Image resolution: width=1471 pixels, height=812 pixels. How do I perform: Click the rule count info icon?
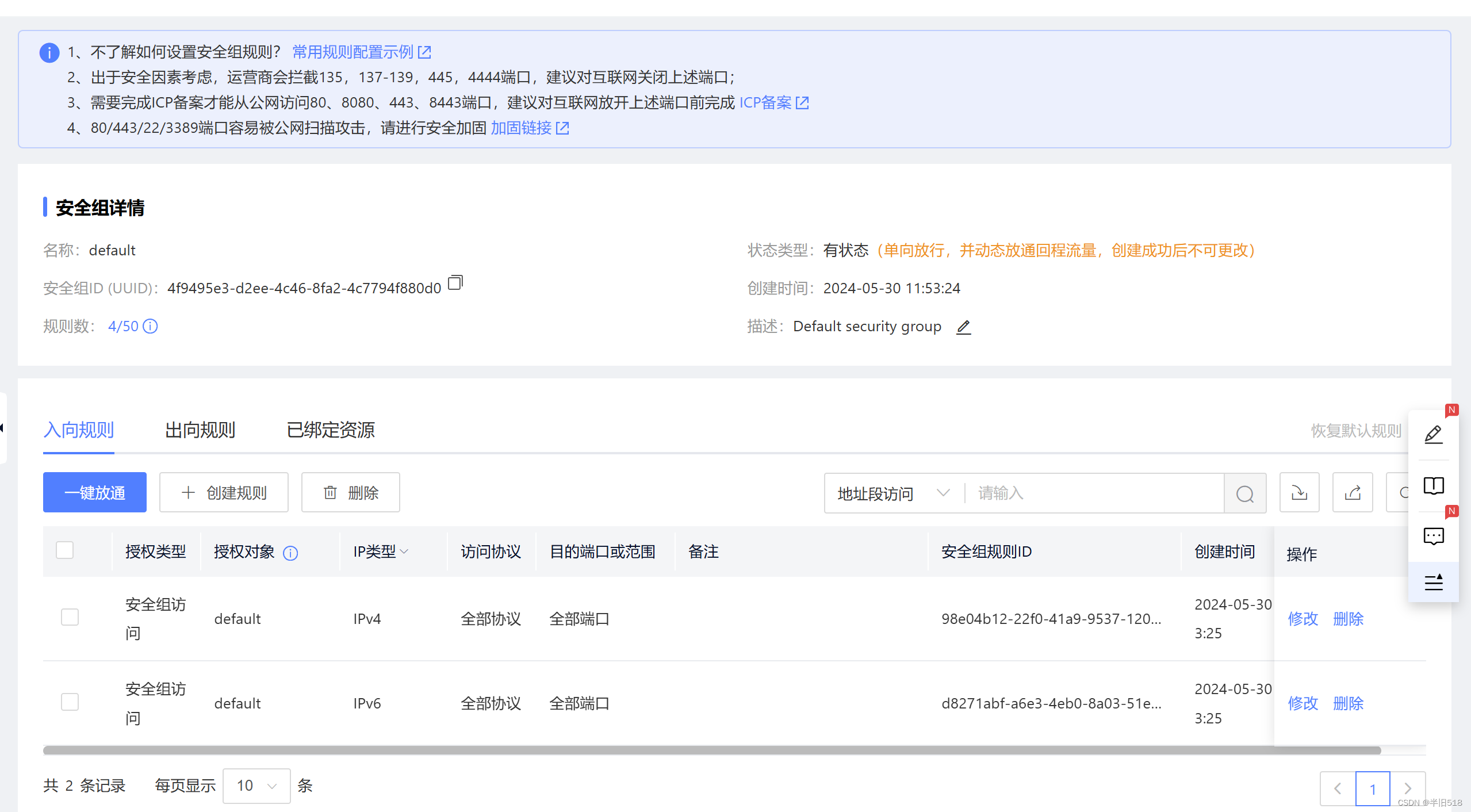150,327
